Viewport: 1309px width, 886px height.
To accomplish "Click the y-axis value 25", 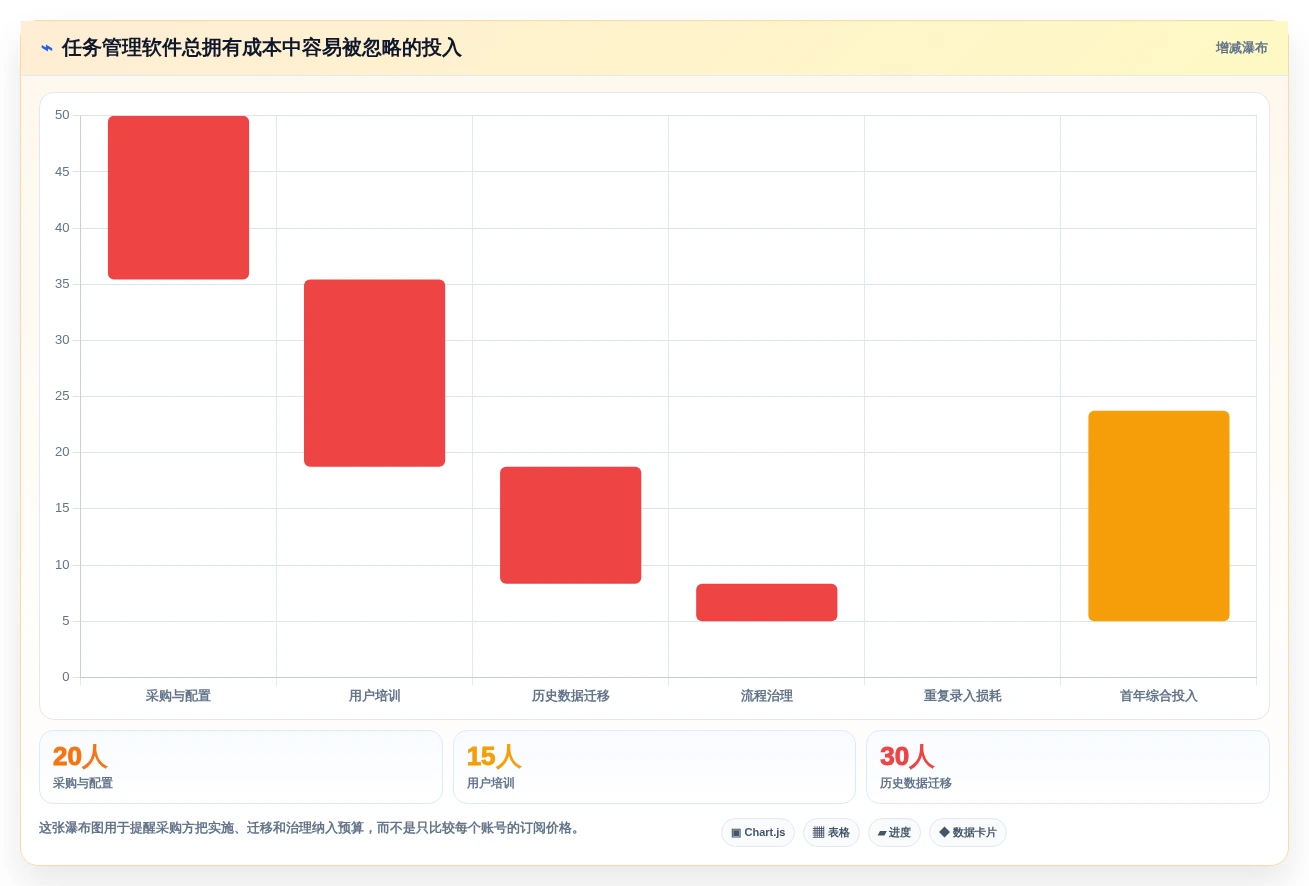I will click(x=62, y=396).
